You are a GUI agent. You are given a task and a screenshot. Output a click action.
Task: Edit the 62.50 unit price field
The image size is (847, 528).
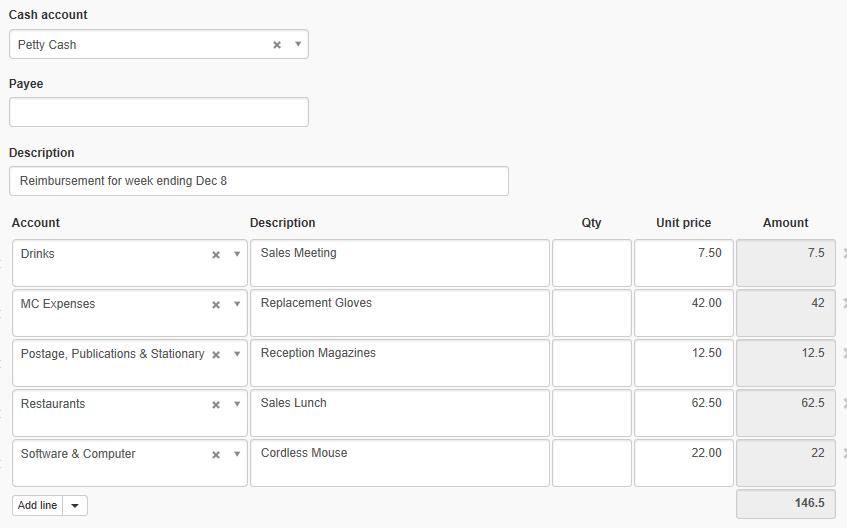(x=684, y=413)
